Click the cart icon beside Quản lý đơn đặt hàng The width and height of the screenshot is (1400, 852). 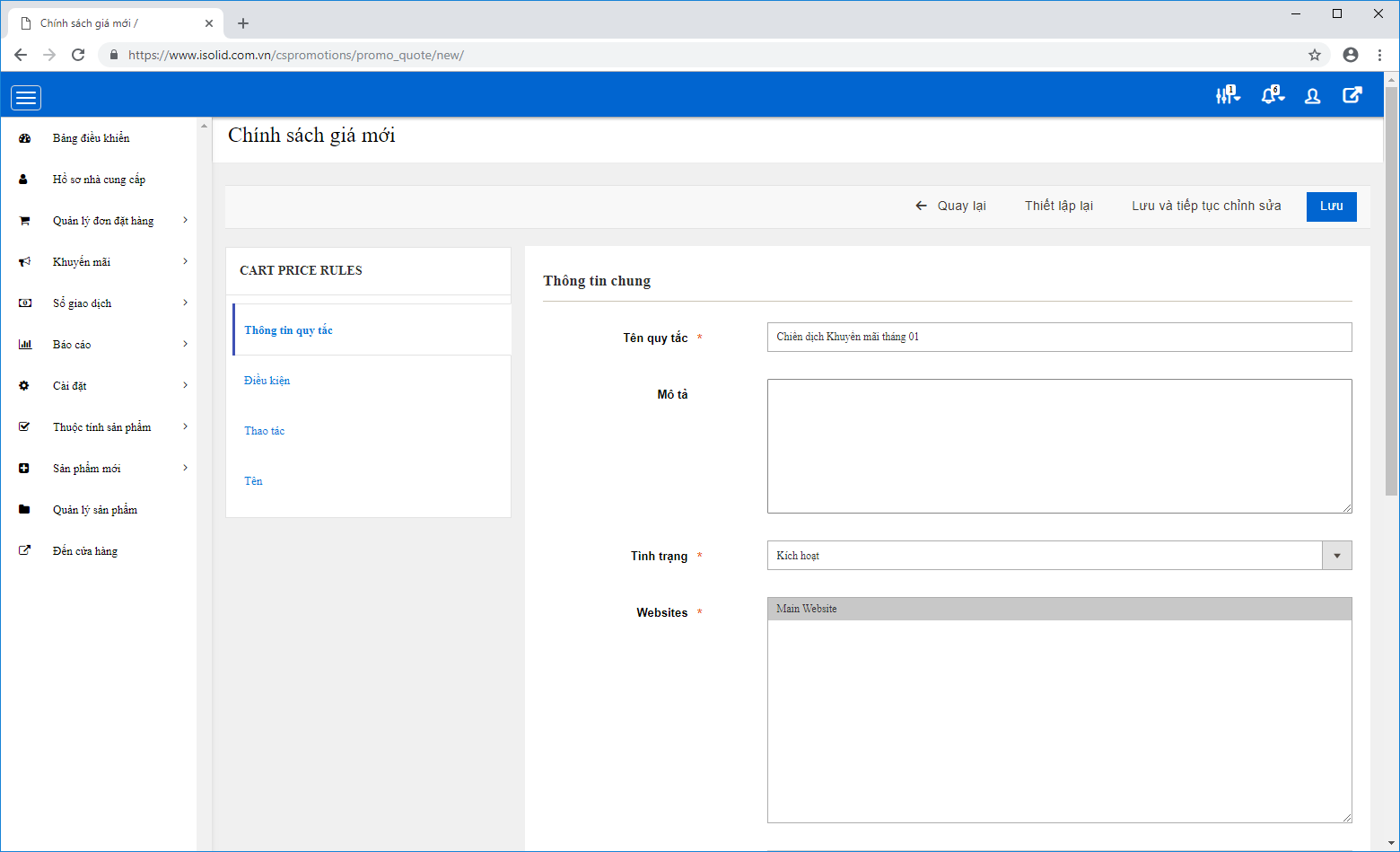tap(24, 221)
